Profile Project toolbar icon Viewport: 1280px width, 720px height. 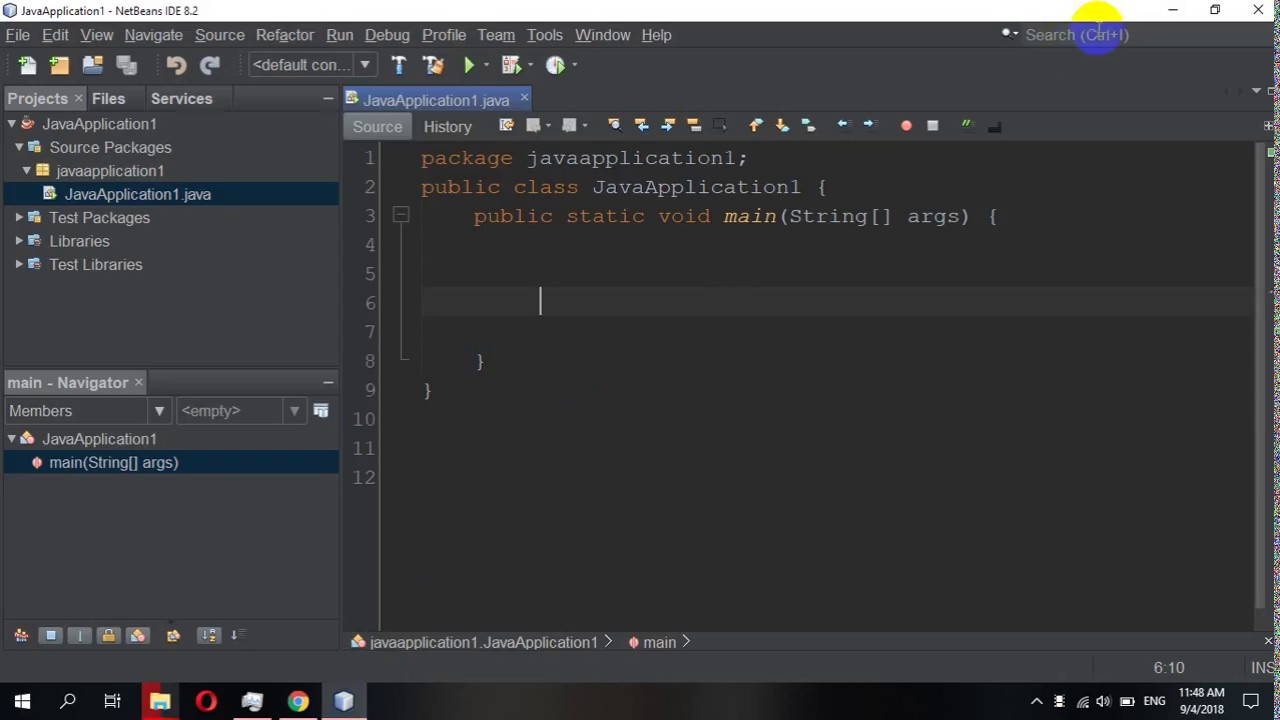pos(555,65)
